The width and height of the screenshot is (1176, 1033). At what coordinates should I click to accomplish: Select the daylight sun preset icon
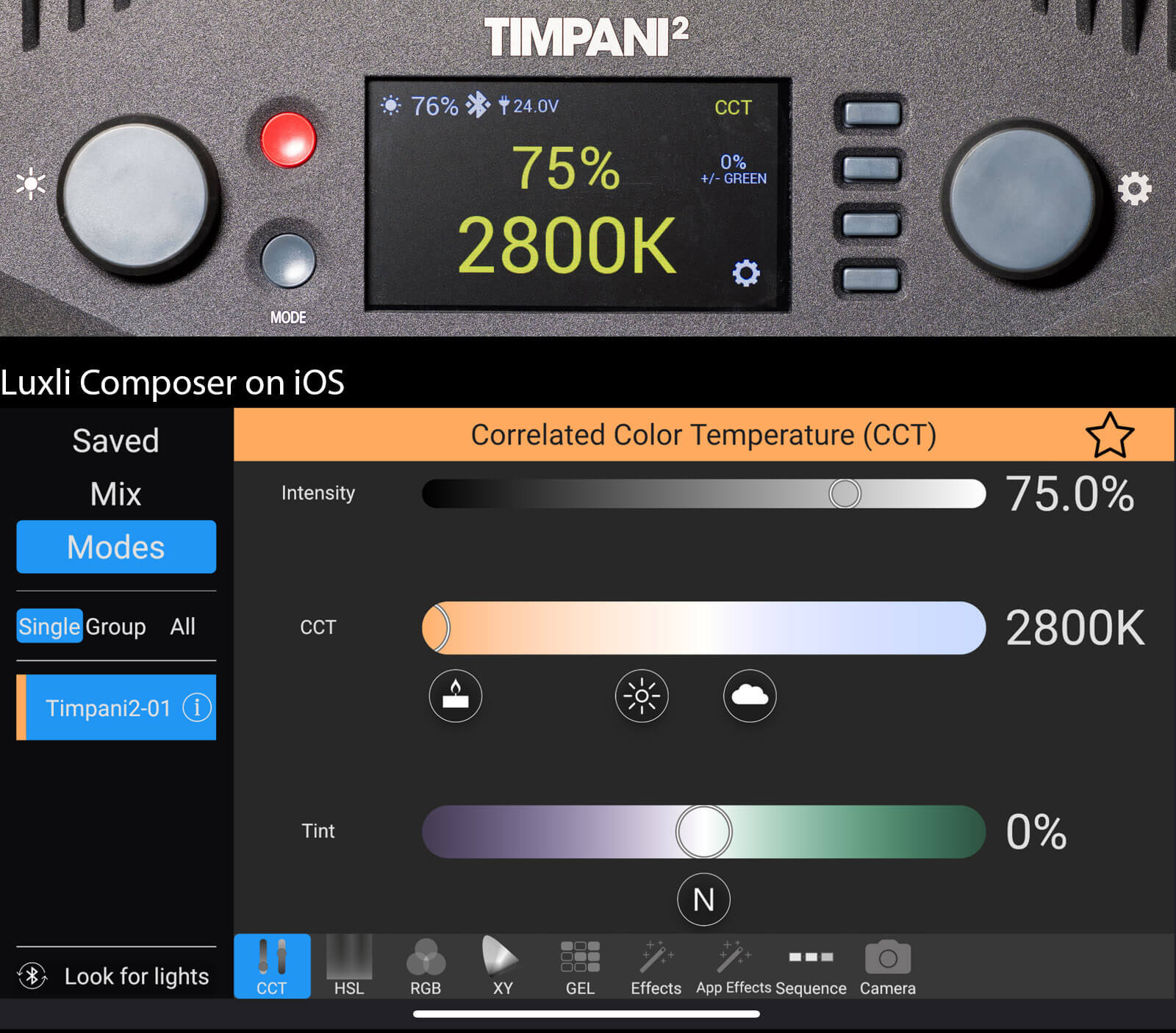point(641,696)
